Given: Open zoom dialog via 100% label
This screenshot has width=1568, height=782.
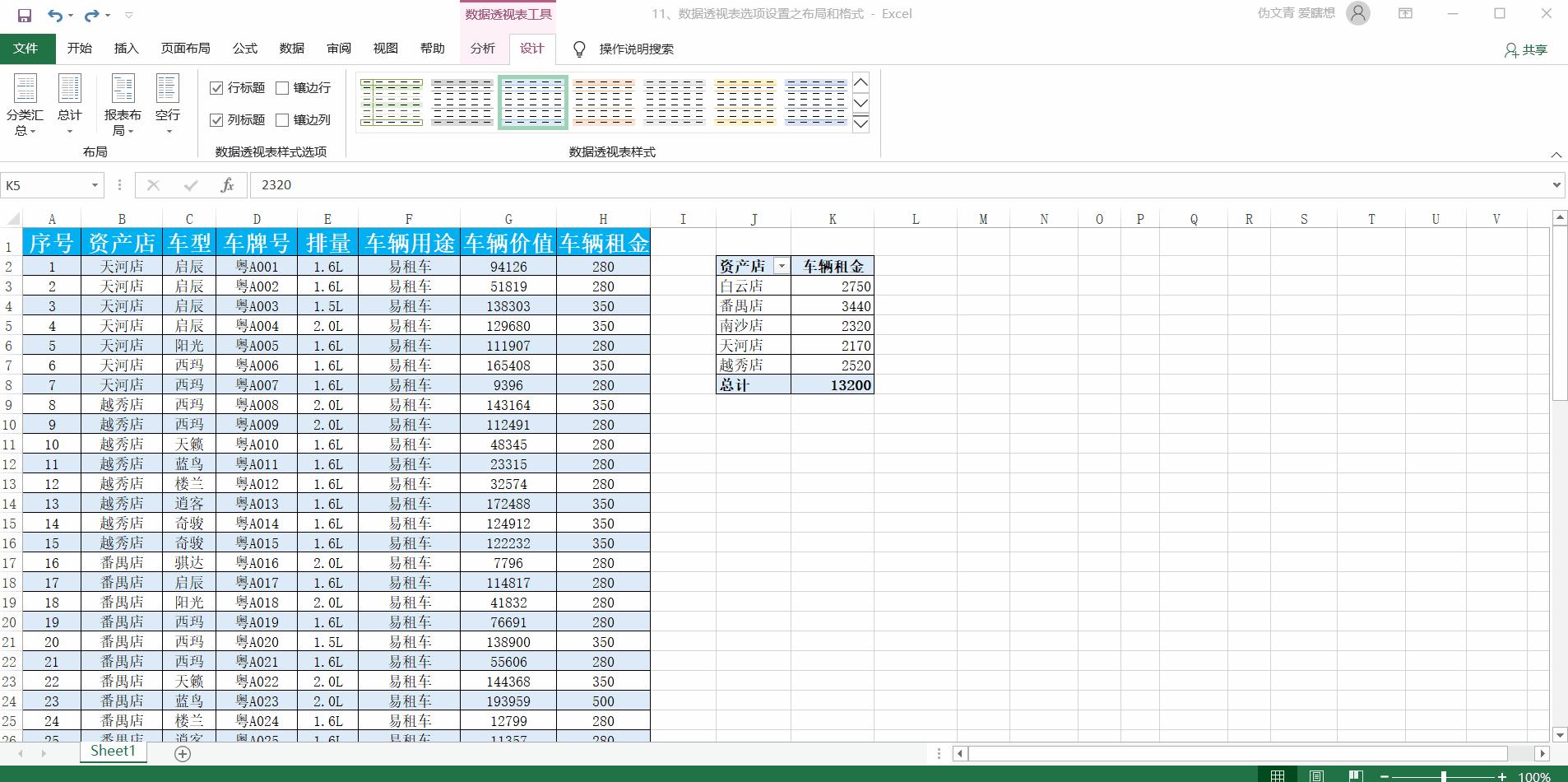Looking at the screenshot, I should [x=1534, y=776].
